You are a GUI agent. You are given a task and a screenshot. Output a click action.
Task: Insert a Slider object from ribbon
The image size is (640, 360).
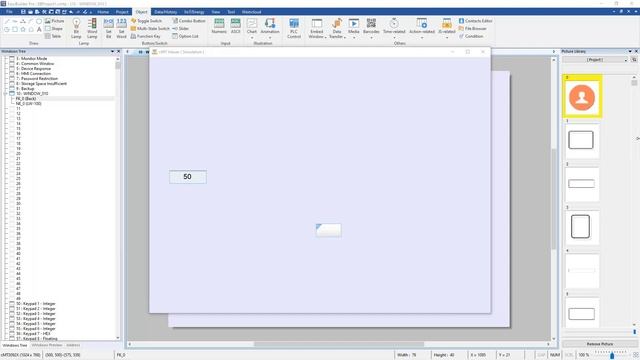pos(180,29)
